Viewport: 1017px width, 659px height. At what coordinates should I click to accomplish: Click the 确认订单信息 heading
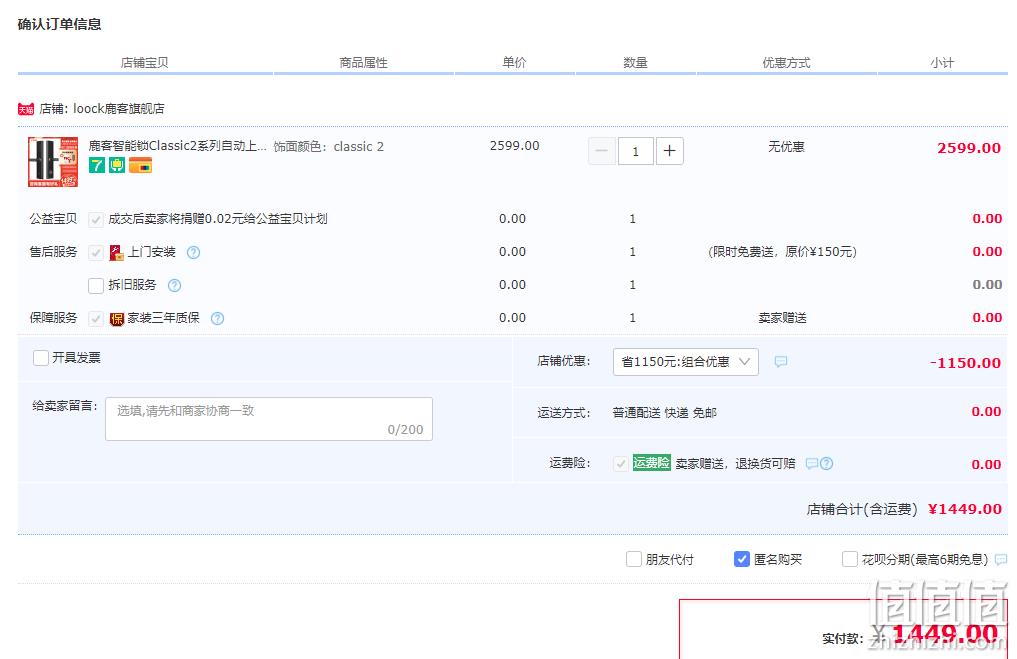(x=60, y=24)
